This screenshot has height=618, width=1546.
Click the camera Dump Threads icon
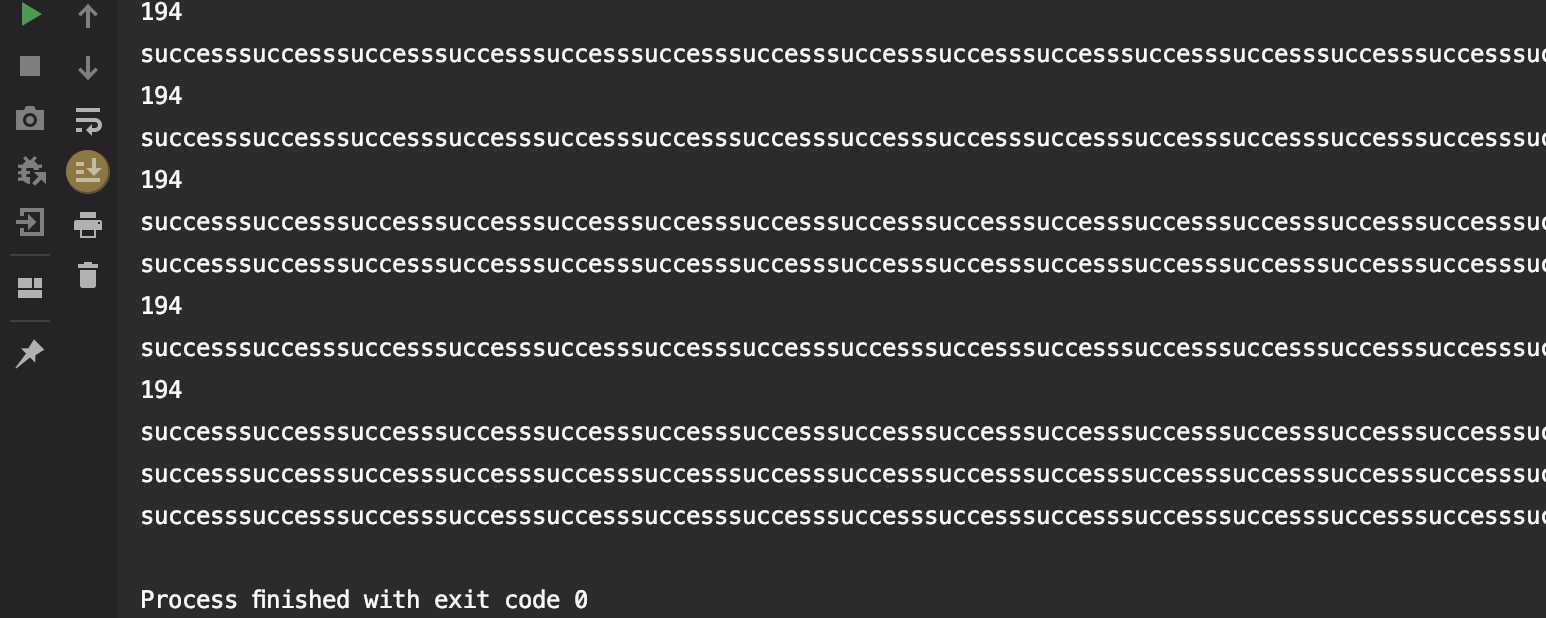point(30,119)
